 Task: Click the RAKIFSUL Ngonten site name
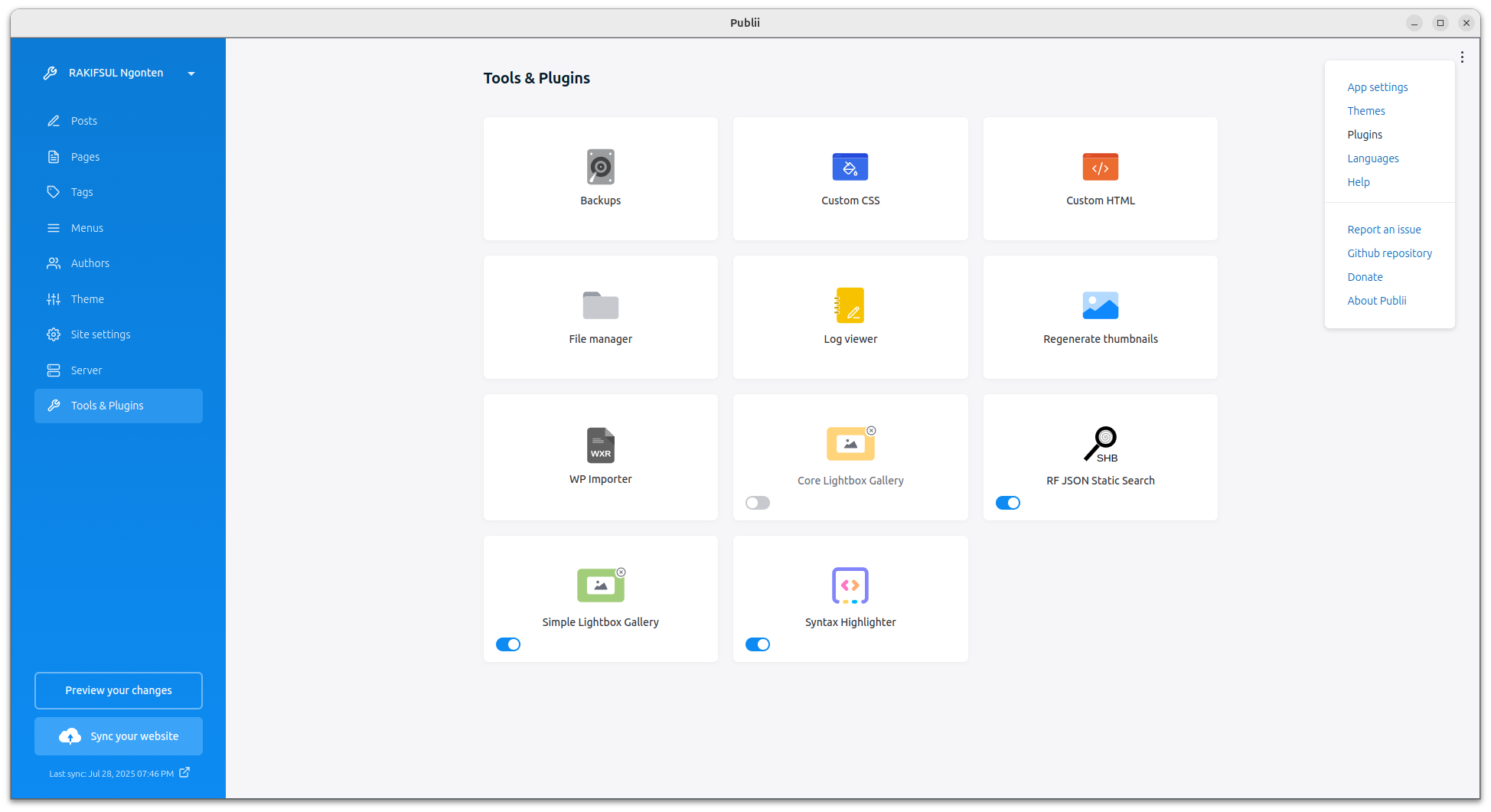click(116, 73)
